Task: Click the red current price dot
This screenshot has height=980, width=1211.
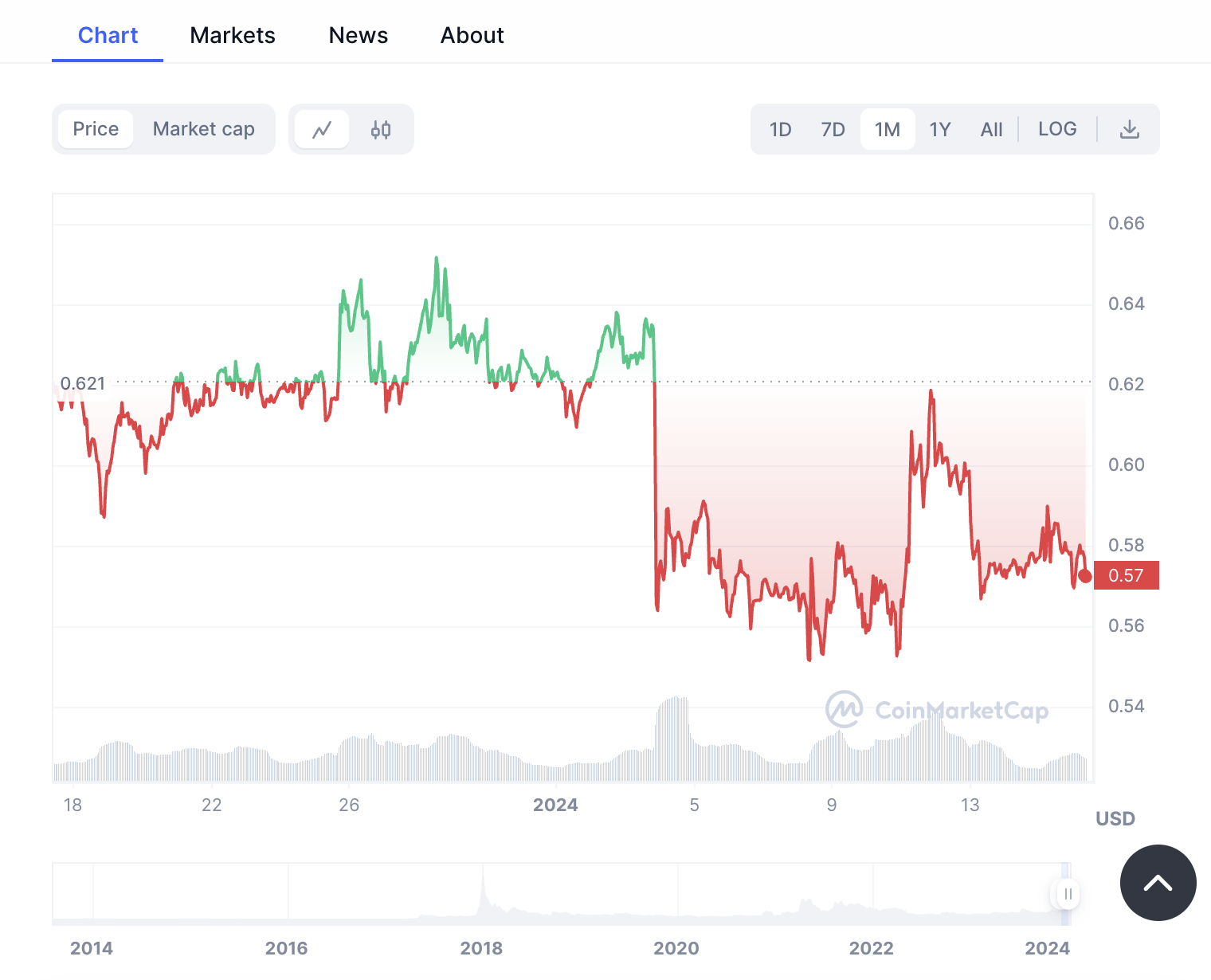Action: pos(1085,576)
